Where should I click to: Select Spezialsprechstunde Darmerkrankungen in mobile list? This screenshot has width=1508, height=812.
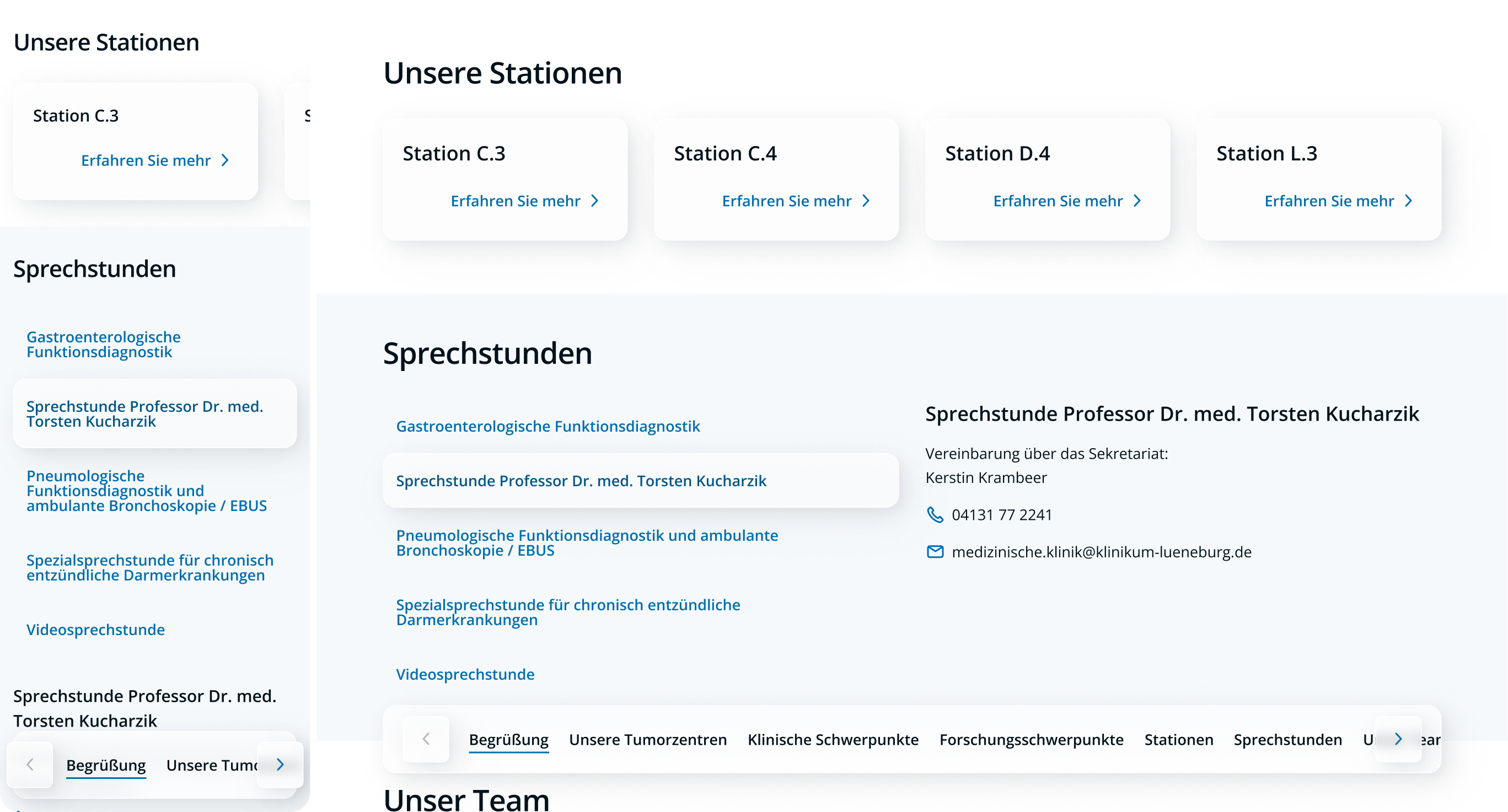coord(150,567)
